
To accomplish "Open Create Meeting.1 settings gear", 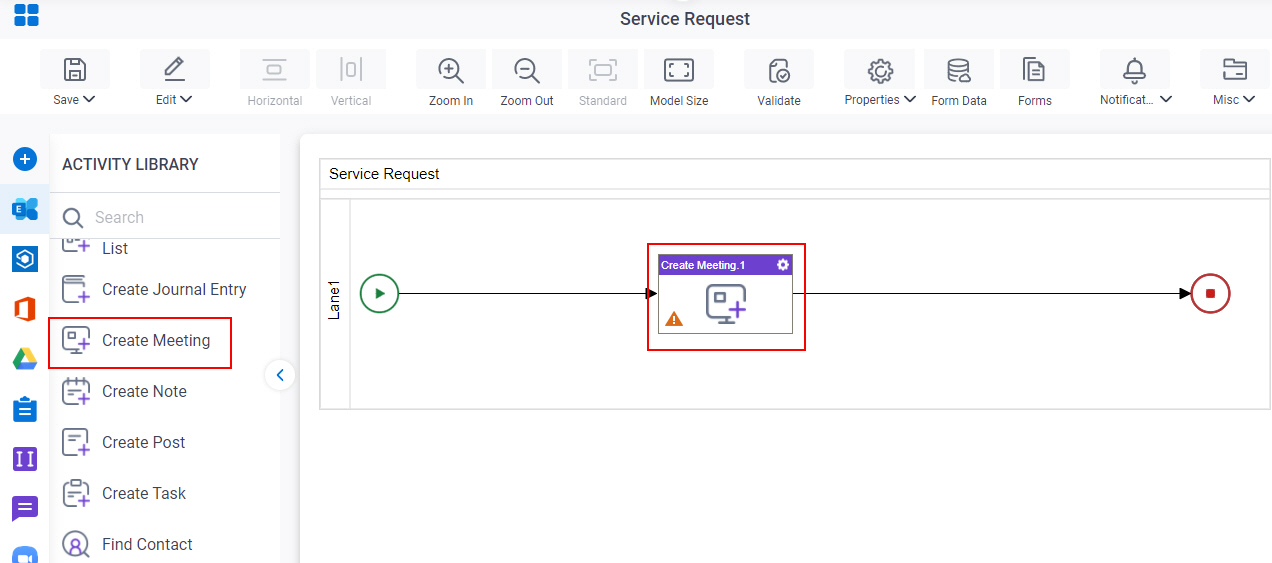I will (x=783, y=264).
